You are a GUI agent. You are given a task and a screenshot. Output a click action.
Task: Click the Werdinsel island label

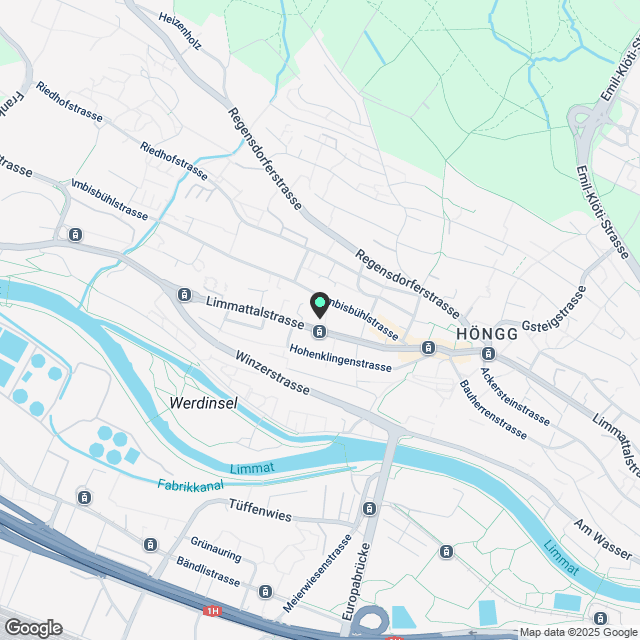[x=203, y=403]
